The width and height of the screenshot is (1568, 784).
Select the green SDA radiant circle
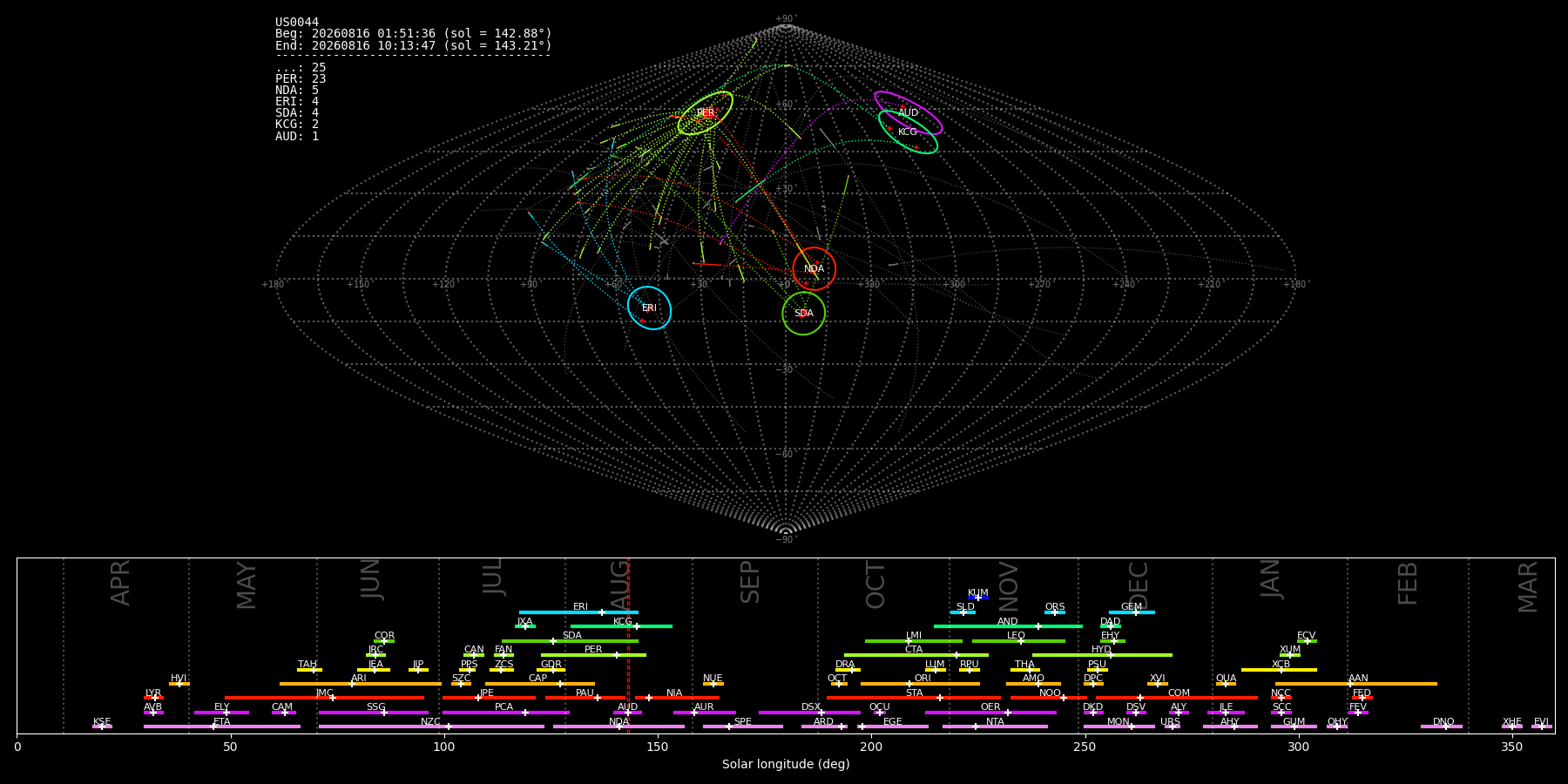(x=804, y=314)
